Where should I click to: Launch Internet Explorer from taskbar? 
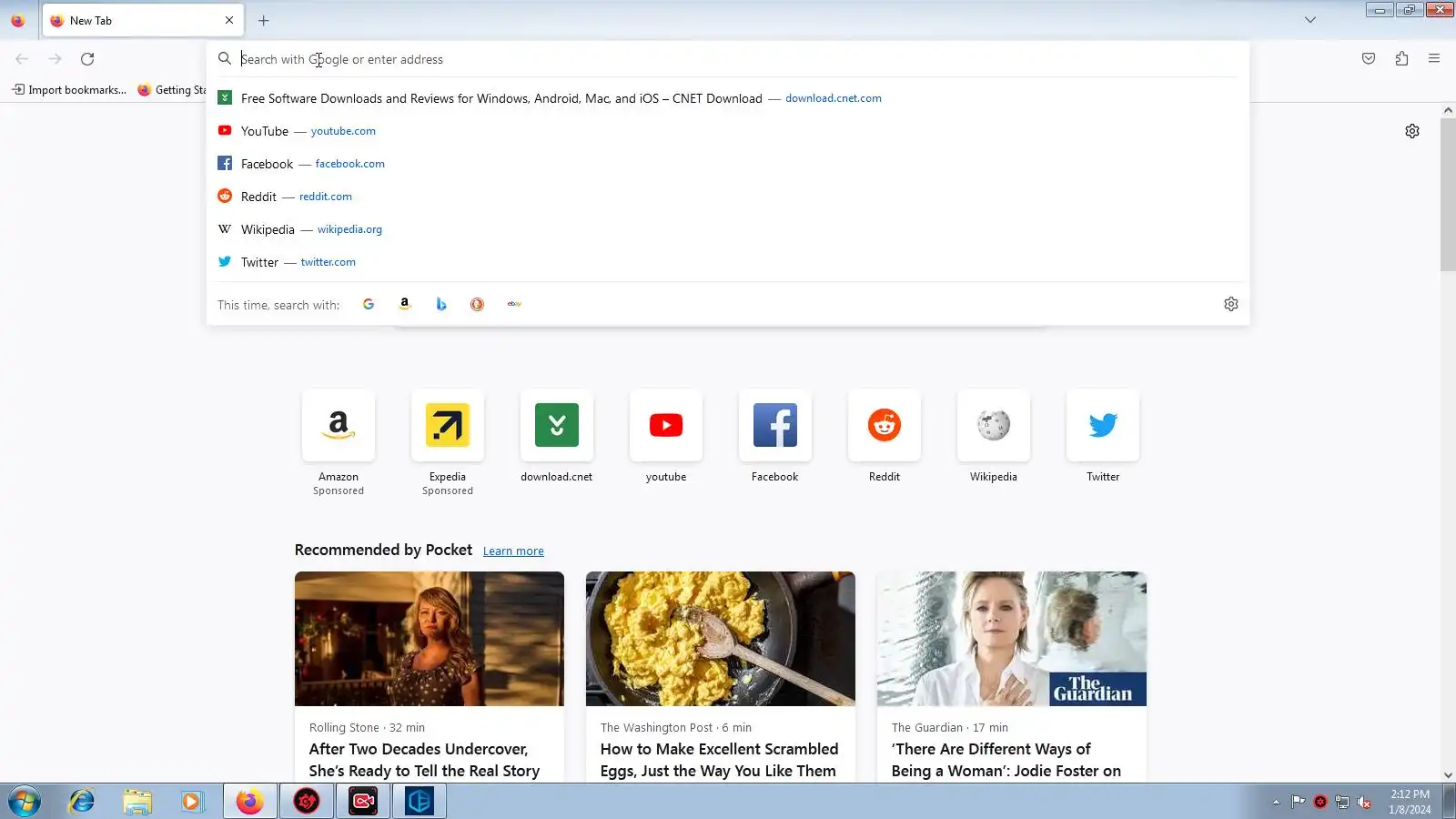[82, 802]
